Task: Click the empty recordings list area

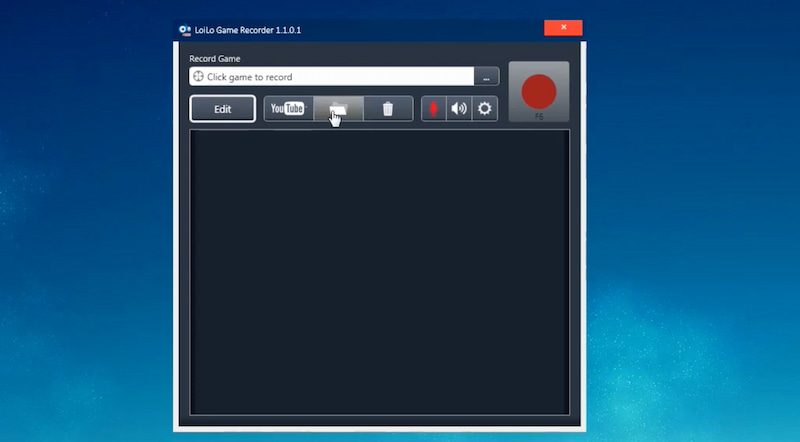Action: tap(379, 270)
